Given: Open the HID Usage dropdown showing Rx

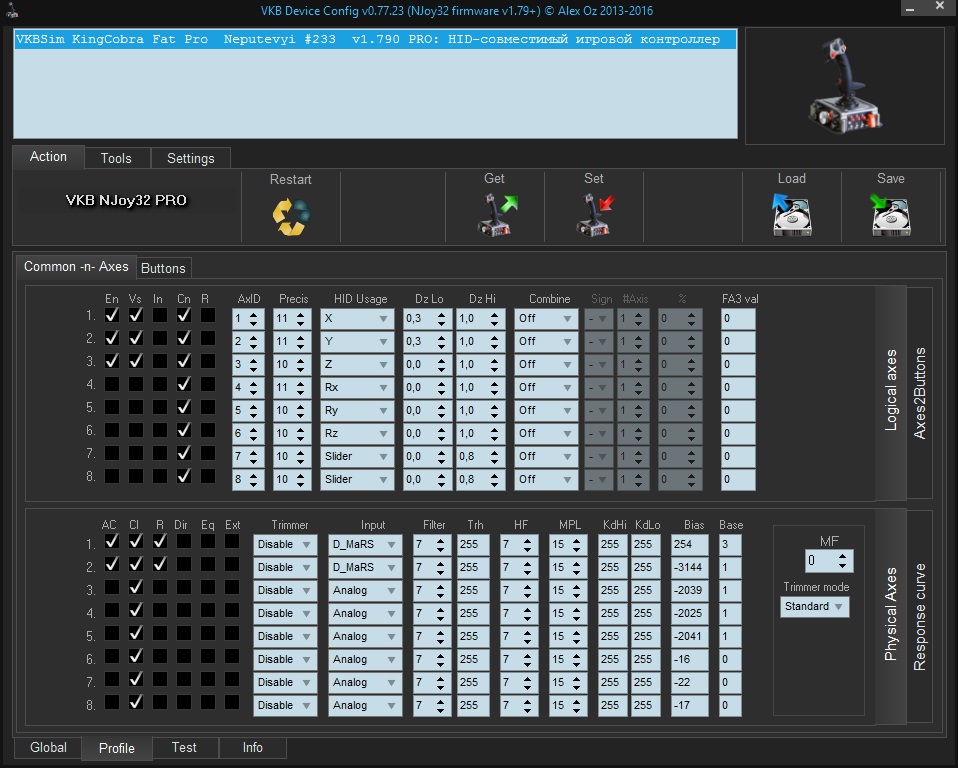Looking at the screenshot, I should click(x=356, y=387).
